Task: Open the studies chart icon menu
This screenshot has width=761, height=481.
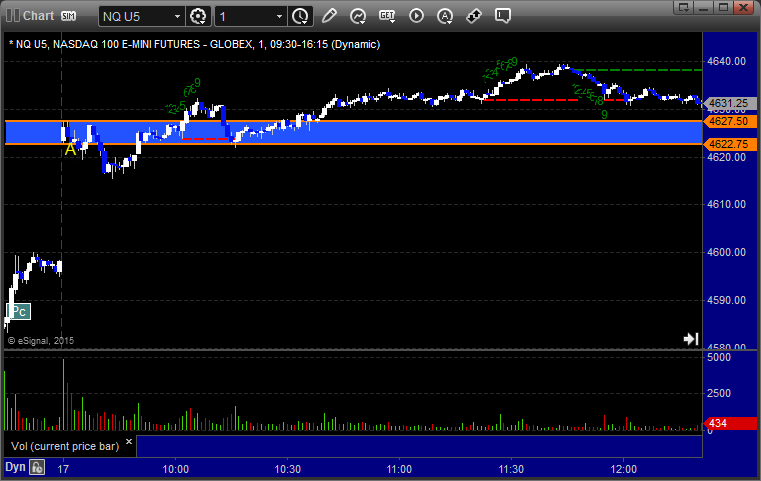Action: coord(358,16)
